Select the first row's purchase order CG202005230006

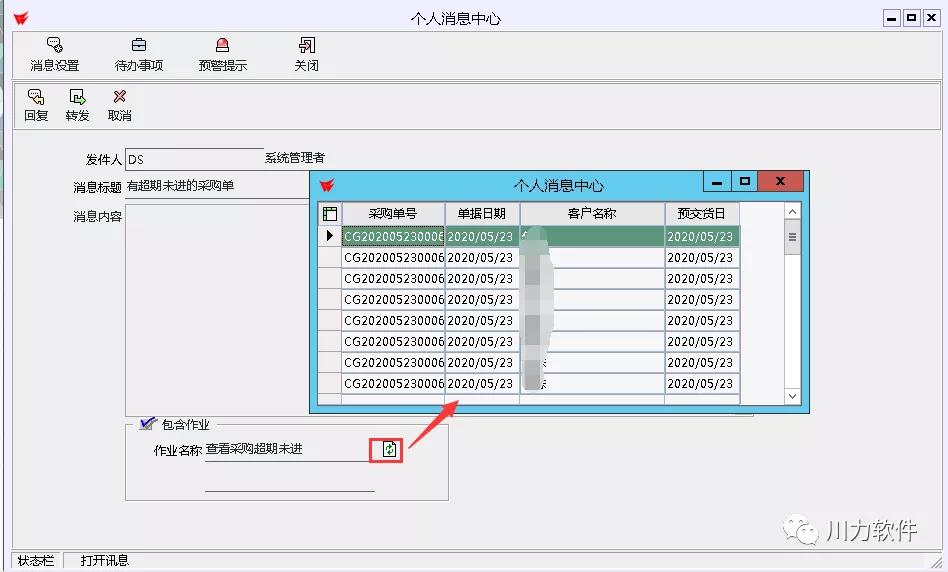tap(393, 236)
